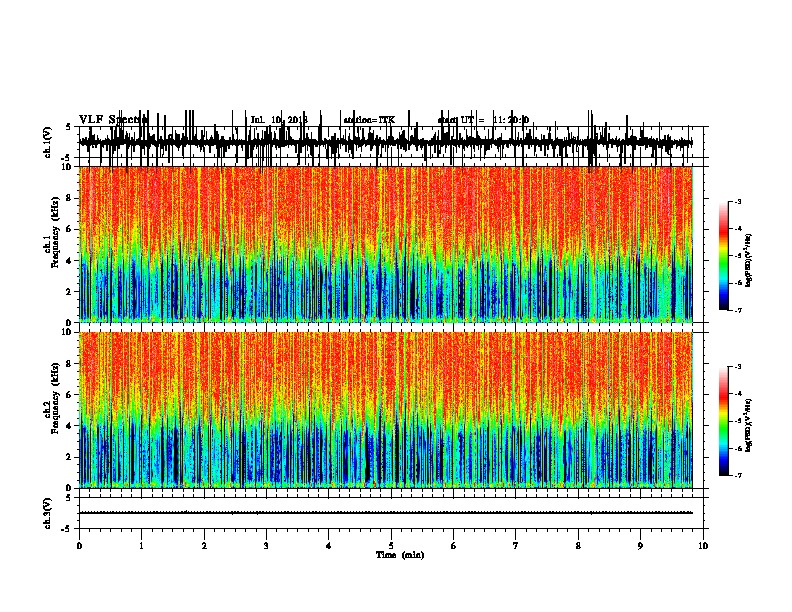Screen dimensions: 792x612
Task: Click the "station=ITK" header text
Action: [x=369, y=120]
